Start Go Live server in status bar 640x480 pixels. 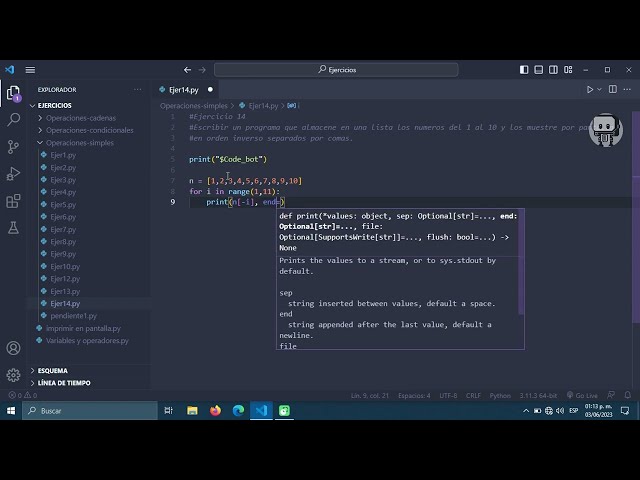click(582, 396)
